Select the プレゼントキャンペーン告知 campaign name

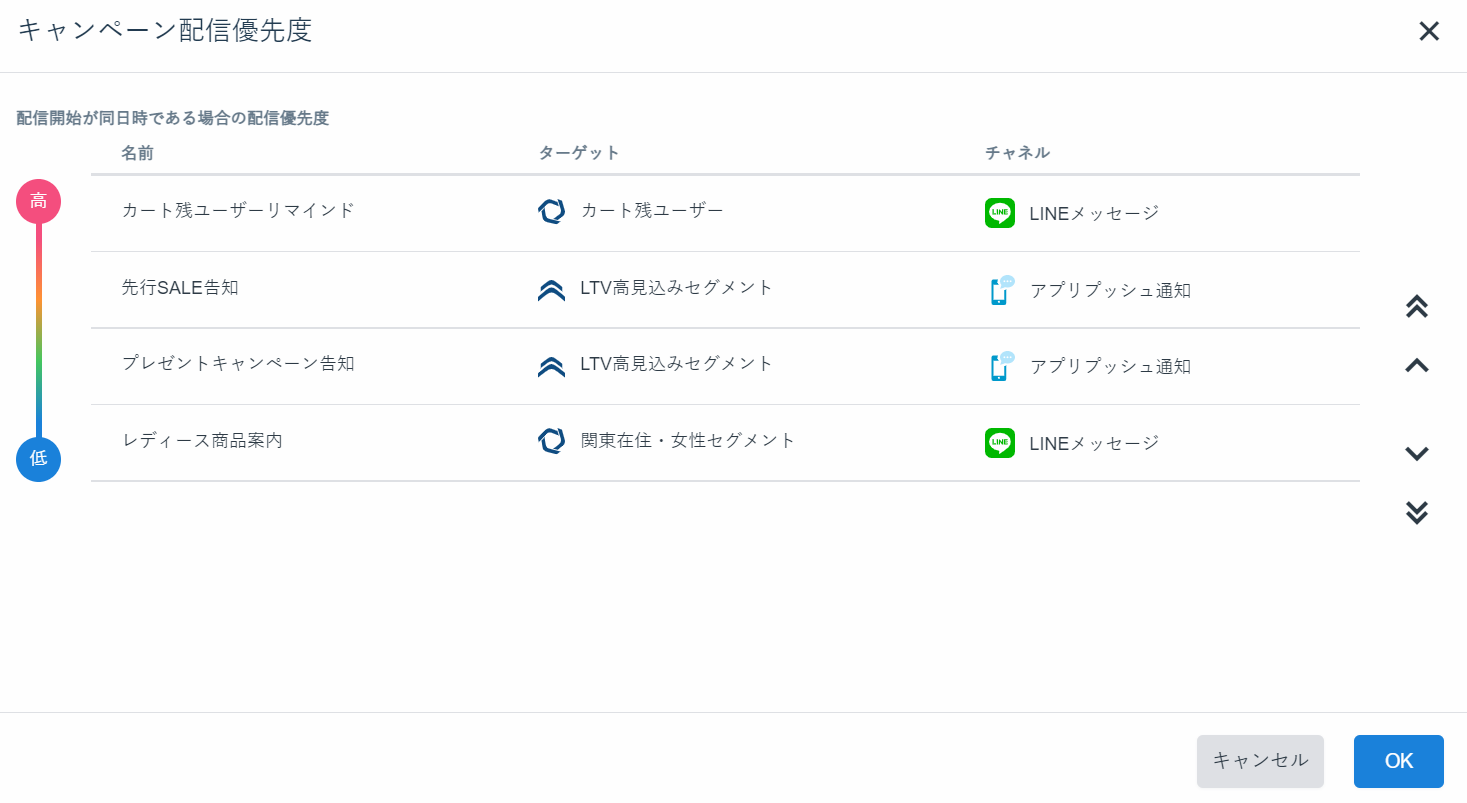click(238, 364)
